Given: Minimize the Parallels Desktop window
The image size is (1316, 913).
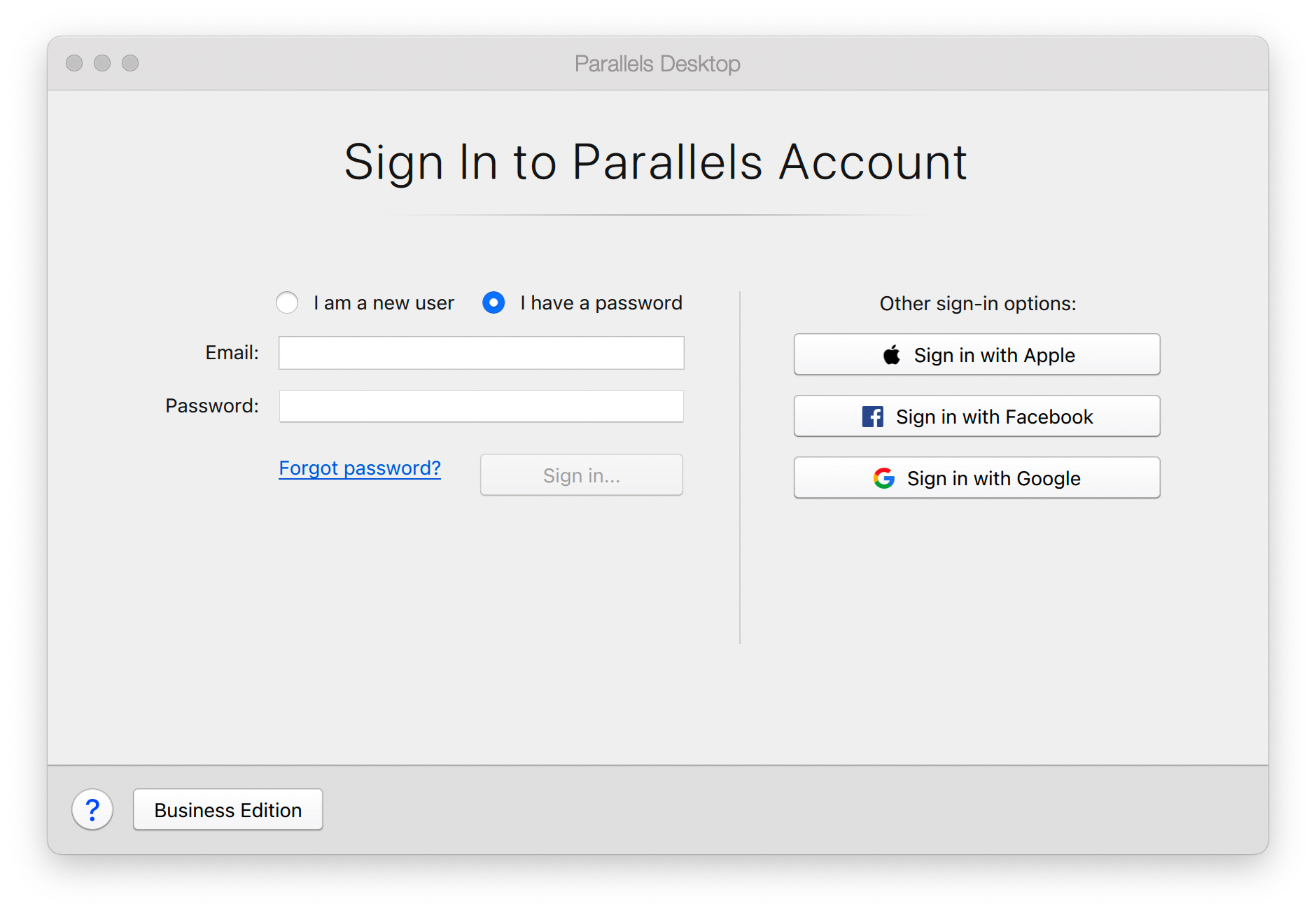Looking at the screenshot, I should [x=102, y=63].
